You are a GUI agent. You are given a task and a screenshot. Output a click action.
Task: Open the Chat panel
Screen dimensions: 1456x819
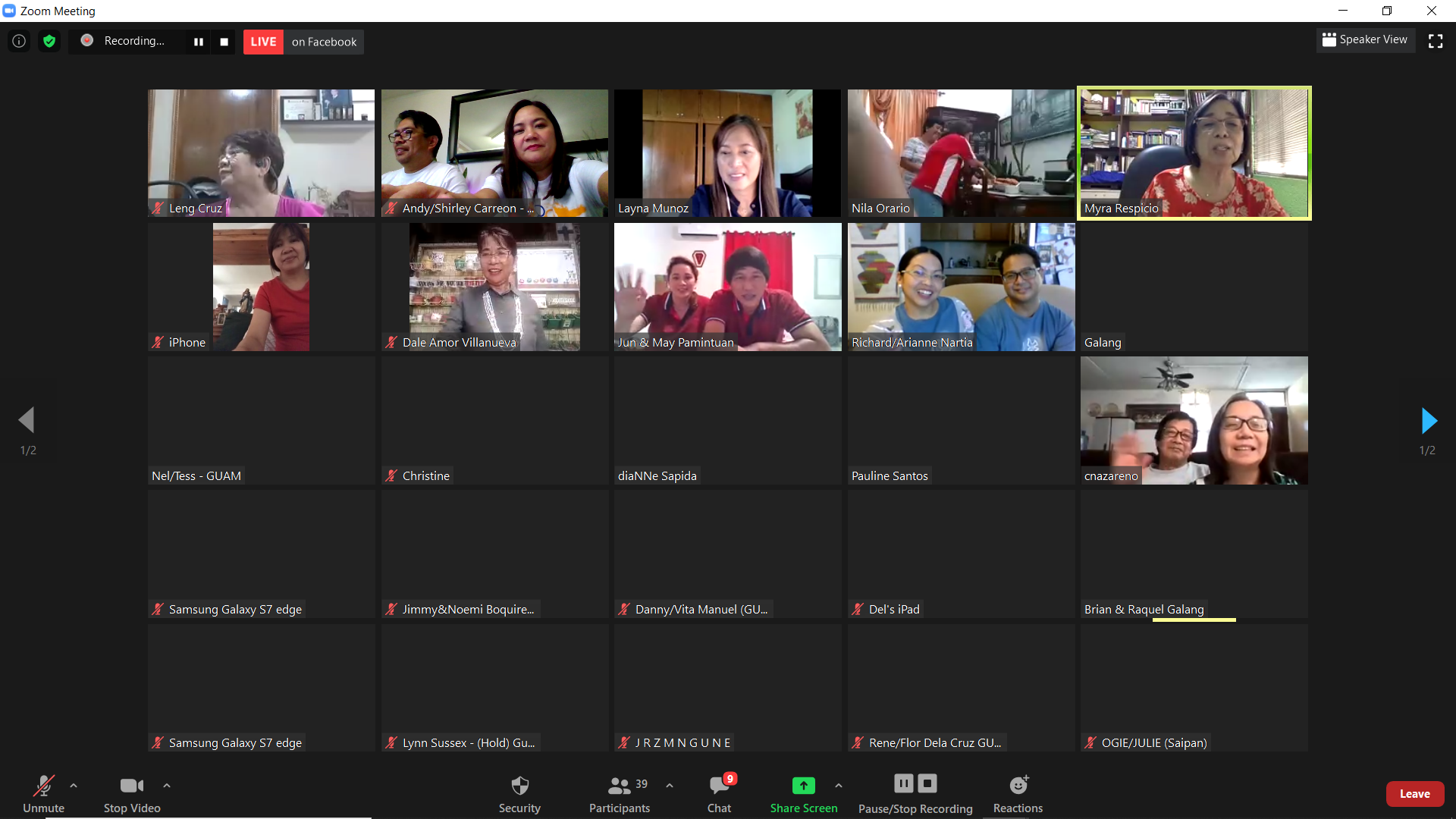coord(719,793)
